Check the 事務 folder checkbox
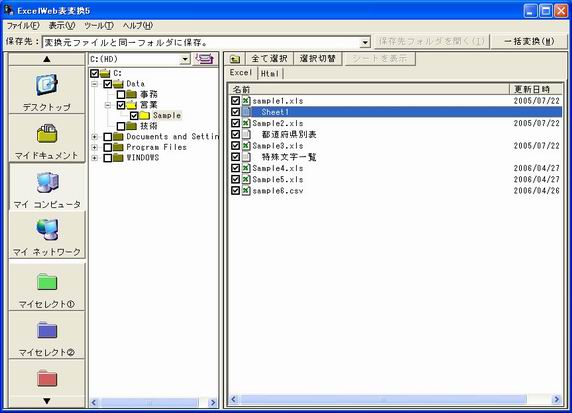The width and height of the screenshot is (572, 413). pyautogui.click(x=121, y=94)
